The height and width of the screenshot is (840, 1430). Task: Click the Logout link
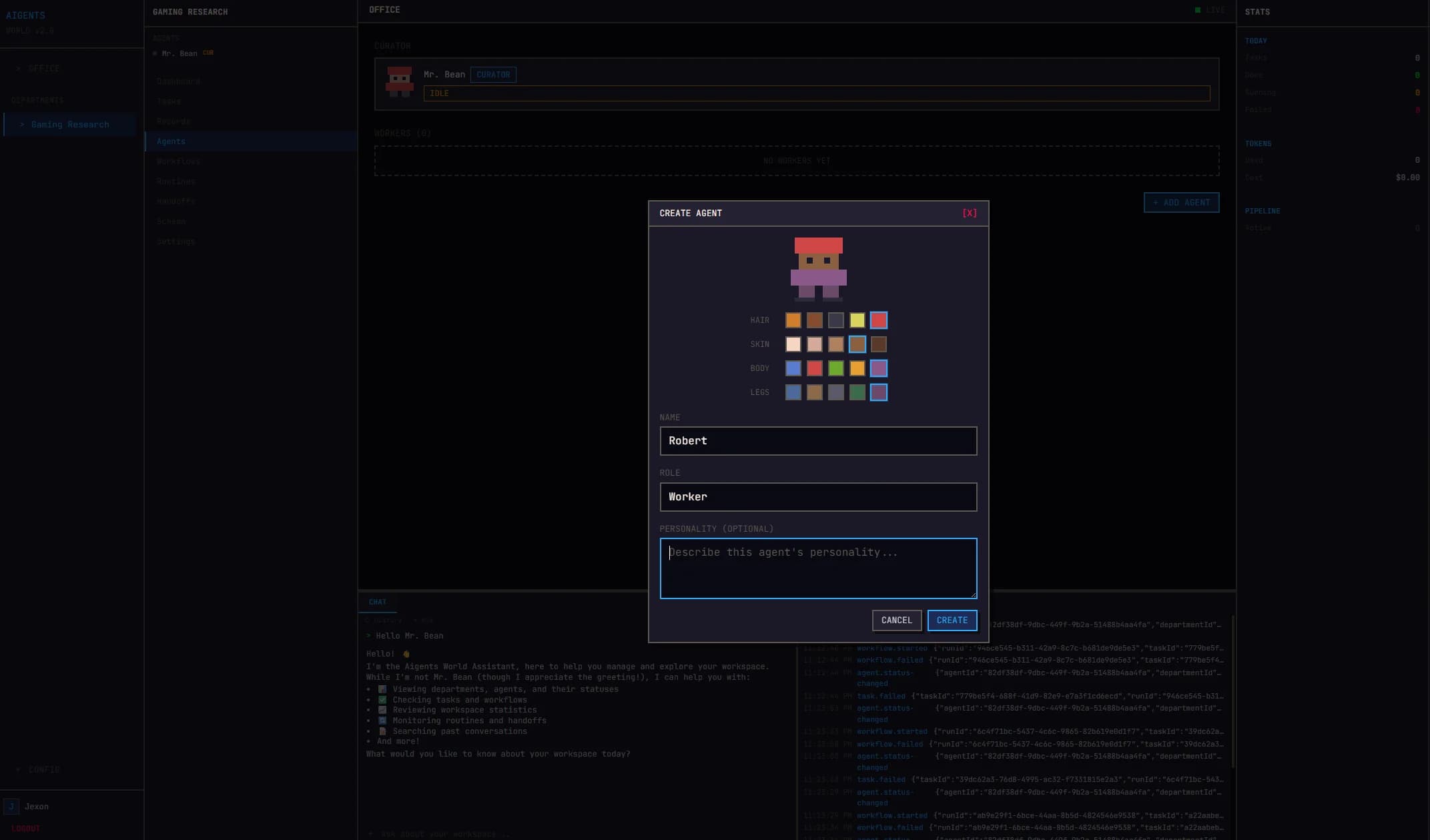point(26,828)
